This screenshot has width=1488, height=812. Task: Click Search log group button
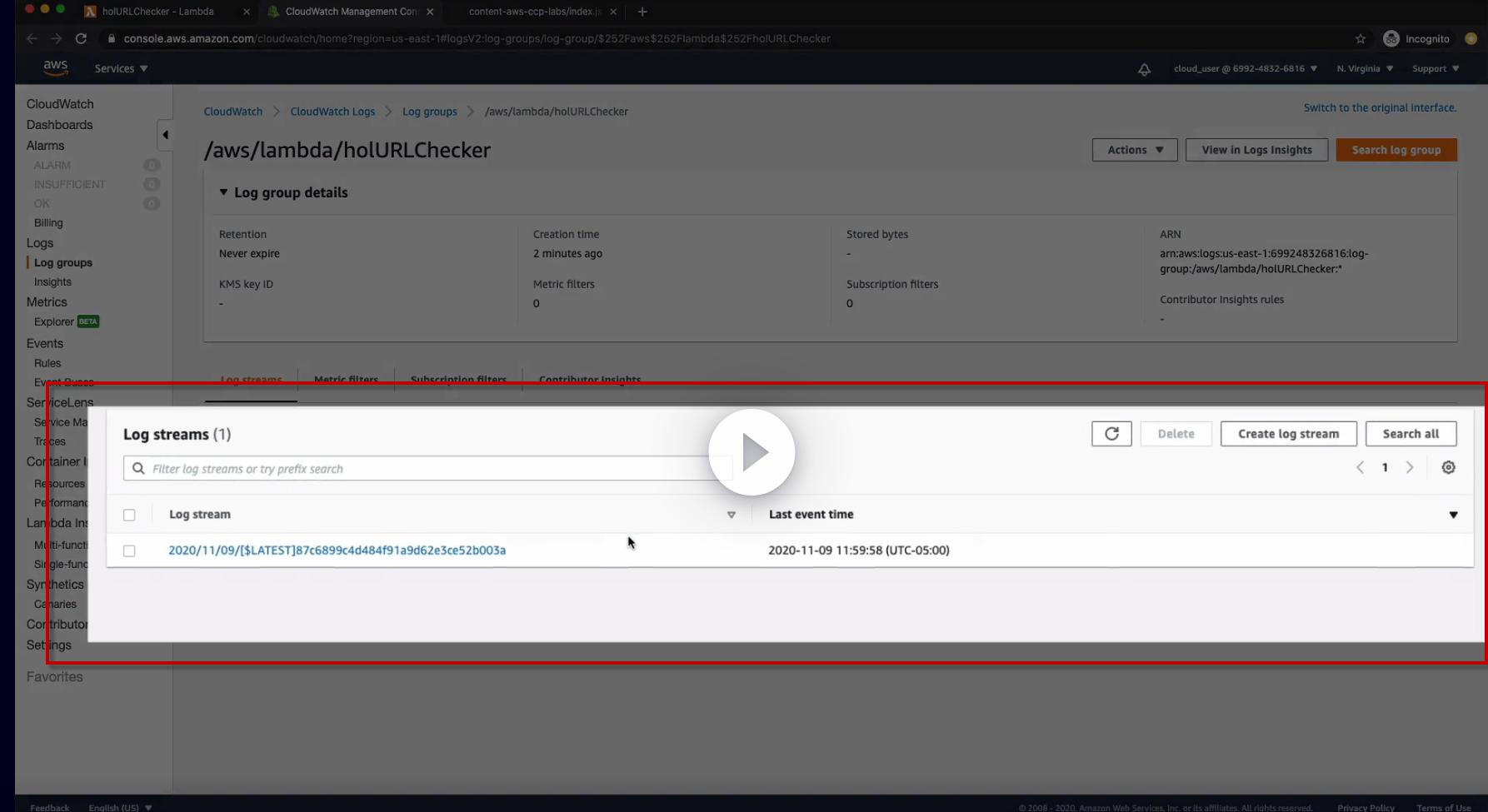(x=1396, y=150)
